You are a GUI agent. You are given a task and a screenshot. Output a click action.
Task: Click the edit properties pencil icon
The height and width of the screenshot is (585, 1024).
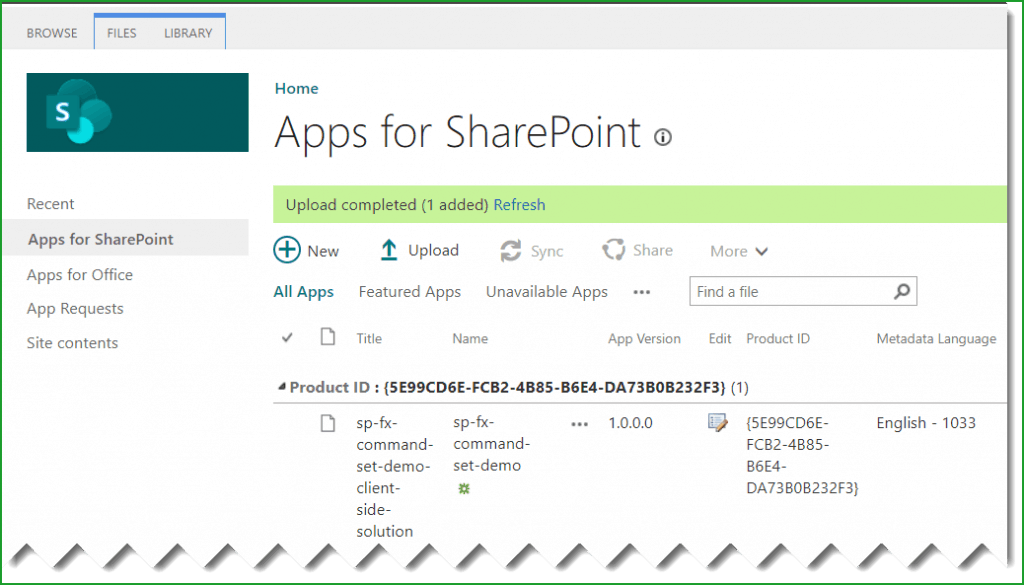coord(718,422)
